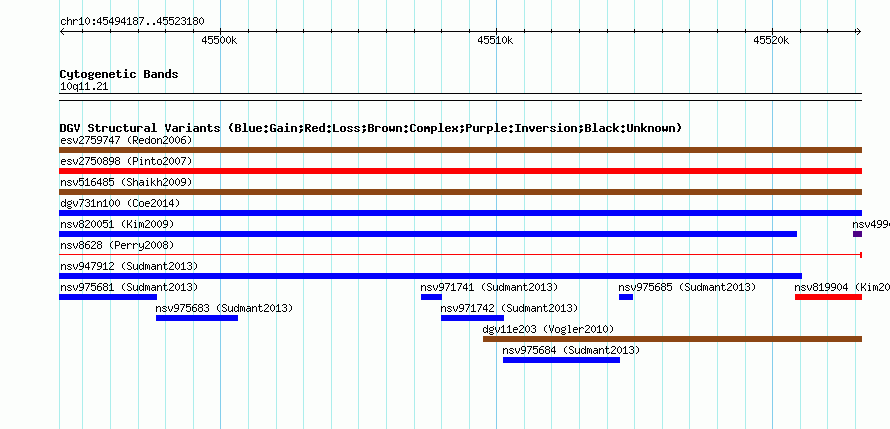Image resolution: width=890 pixels, height=429 pixels.
Task: Select the nsv947912 (Sudmant2013) label
Action: point(129,266)
